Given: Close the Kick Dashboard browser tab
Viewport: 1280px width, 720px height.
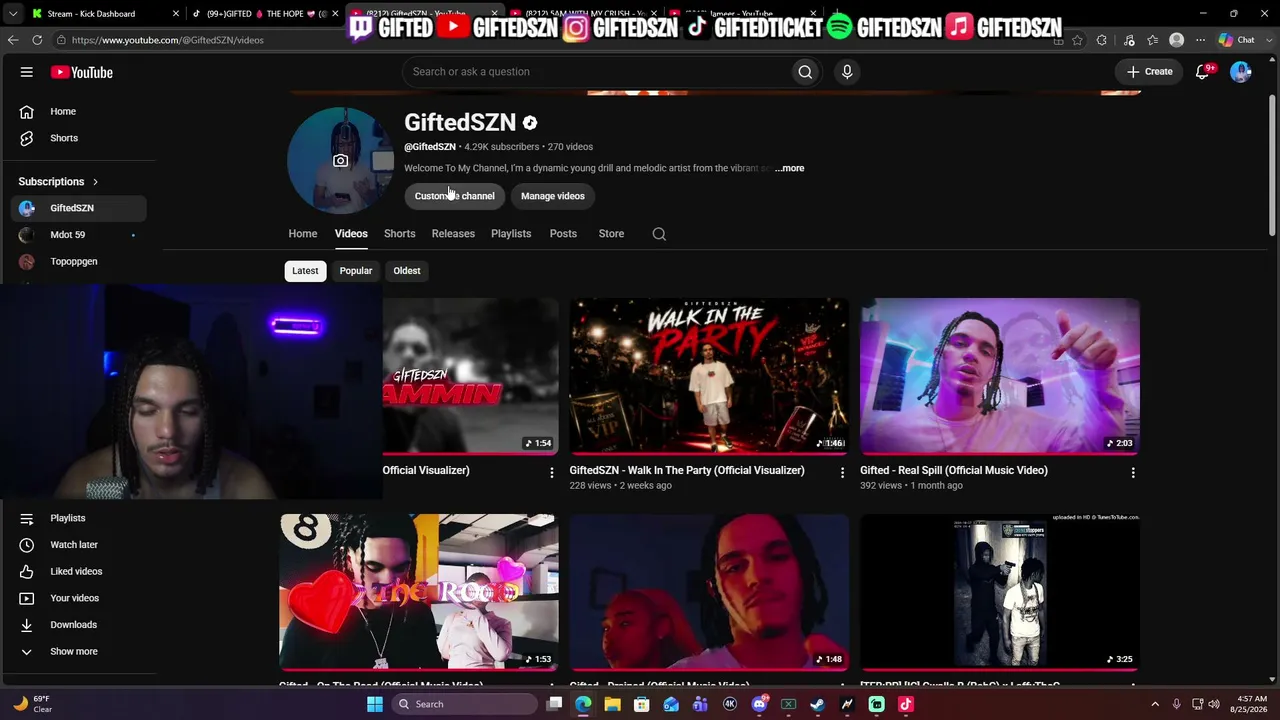Looking at the screenshot, I should click(x=176, y=14).
